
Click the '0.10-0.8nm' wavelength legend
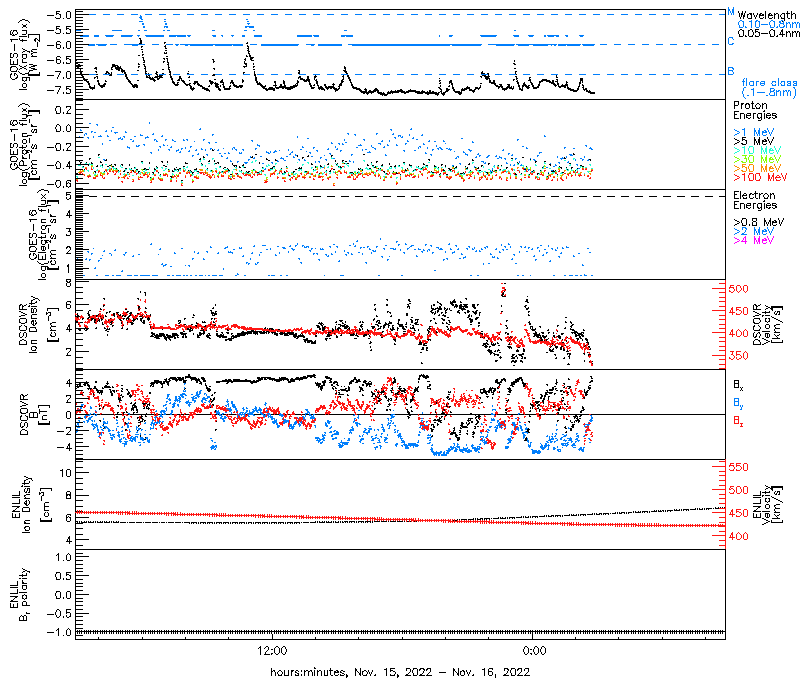(768, 24)
